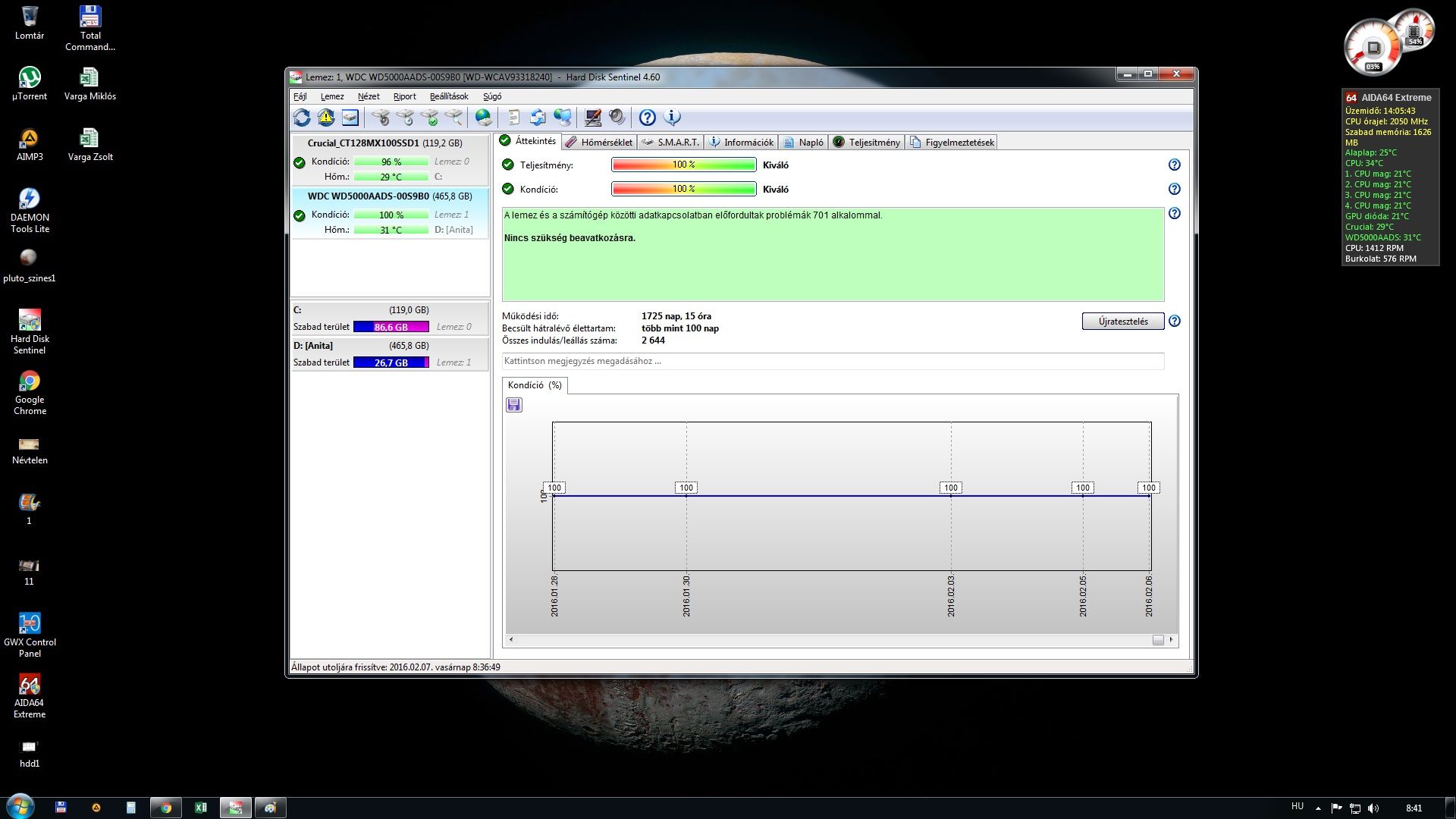Click the save floppy icon above the chart
1456x819 pixels.
pos(514,405)
